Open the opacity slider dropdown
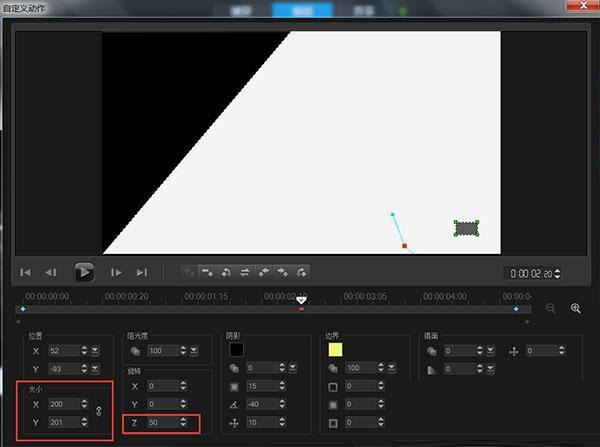The height and width of the screenshot is (447, 600). (194, 351)
